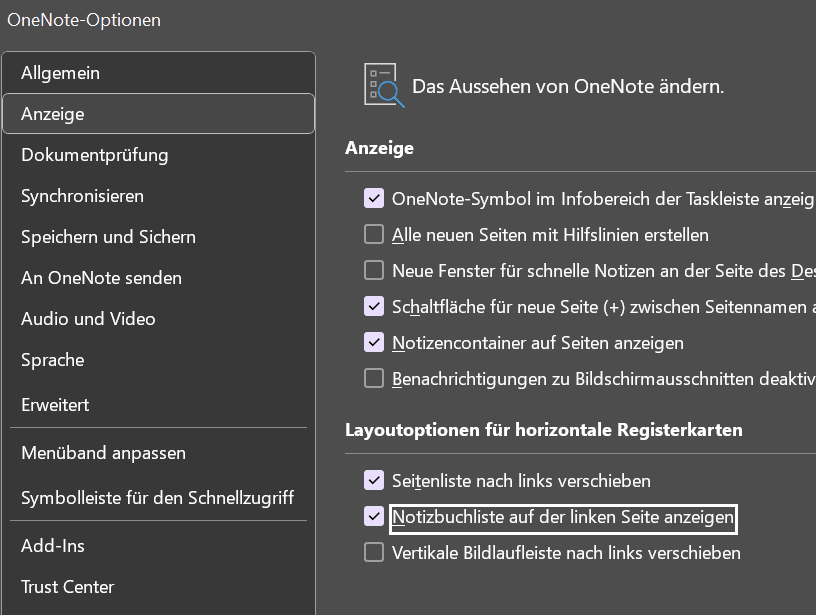The width and height of the screenshot is (816, 615).
Task: Open Symbolleiste für den Schnellzugriff
Action: pyautogui.click(x=159, y=498)
